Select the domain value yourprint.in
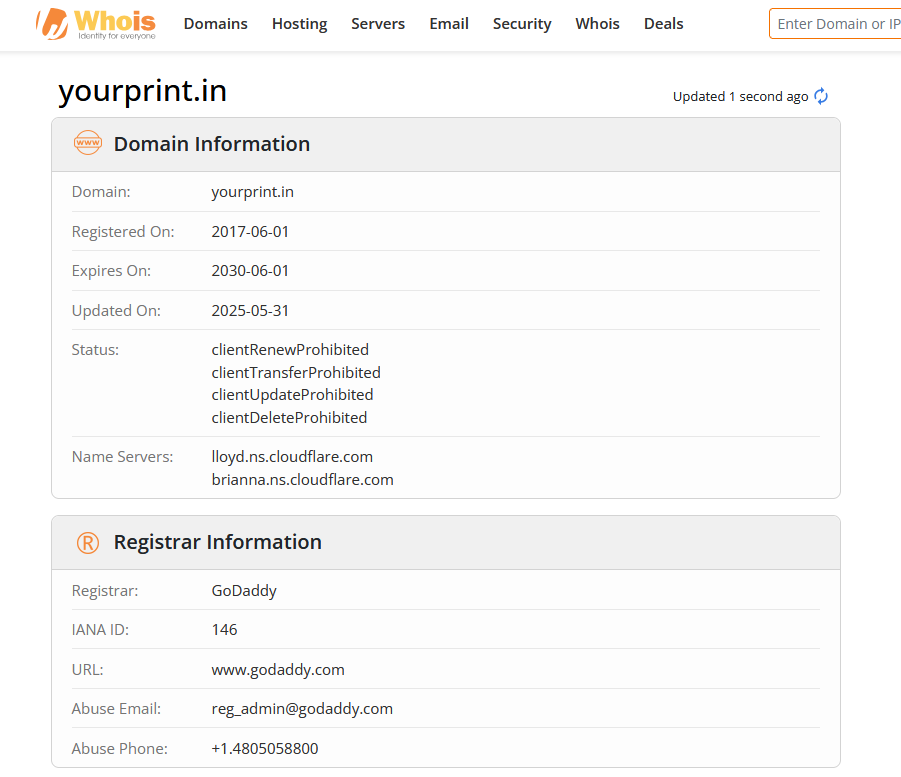 click(252, 192)
